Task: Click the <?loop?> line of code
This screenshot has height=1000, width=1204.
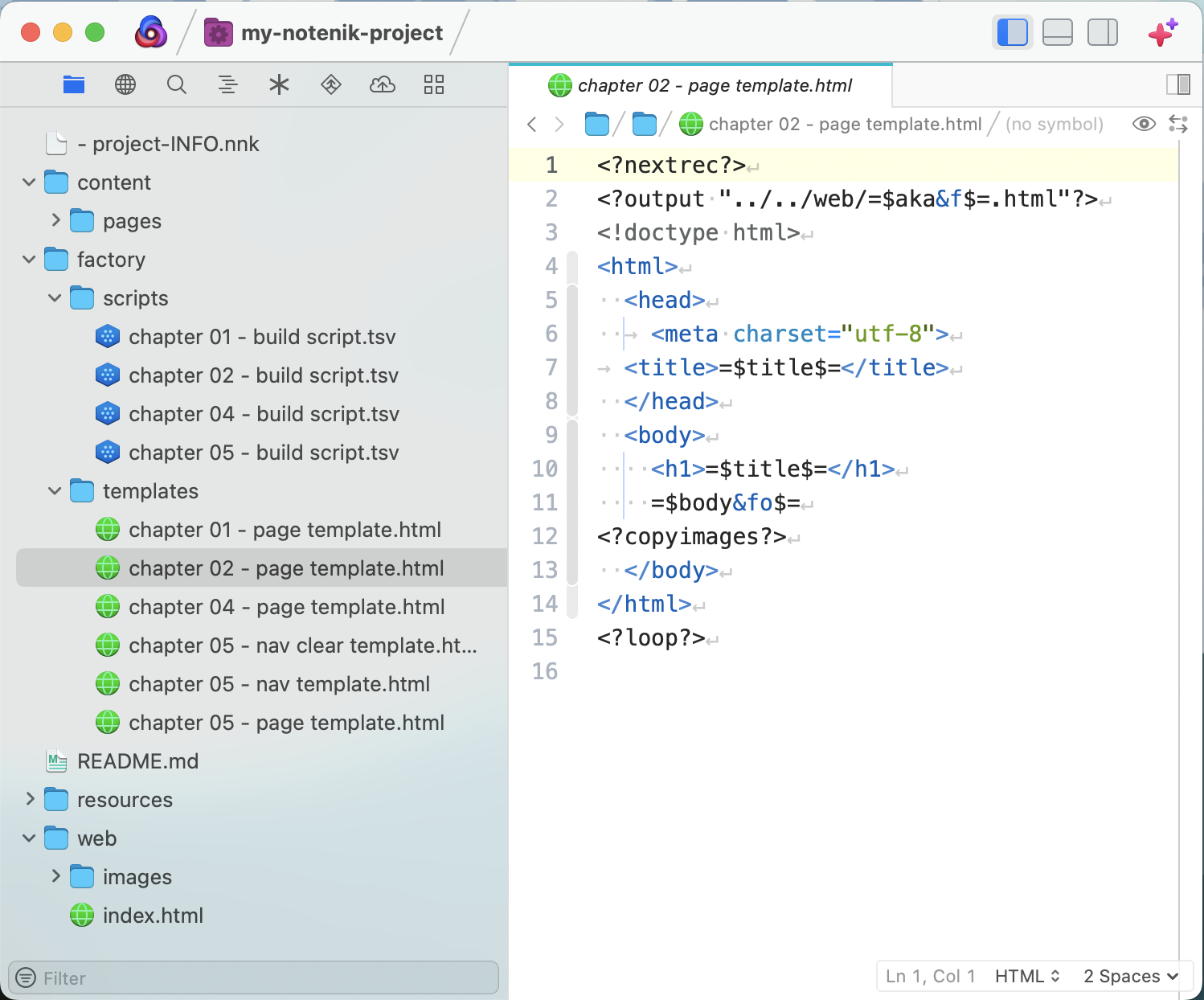Action: [651, 637]
